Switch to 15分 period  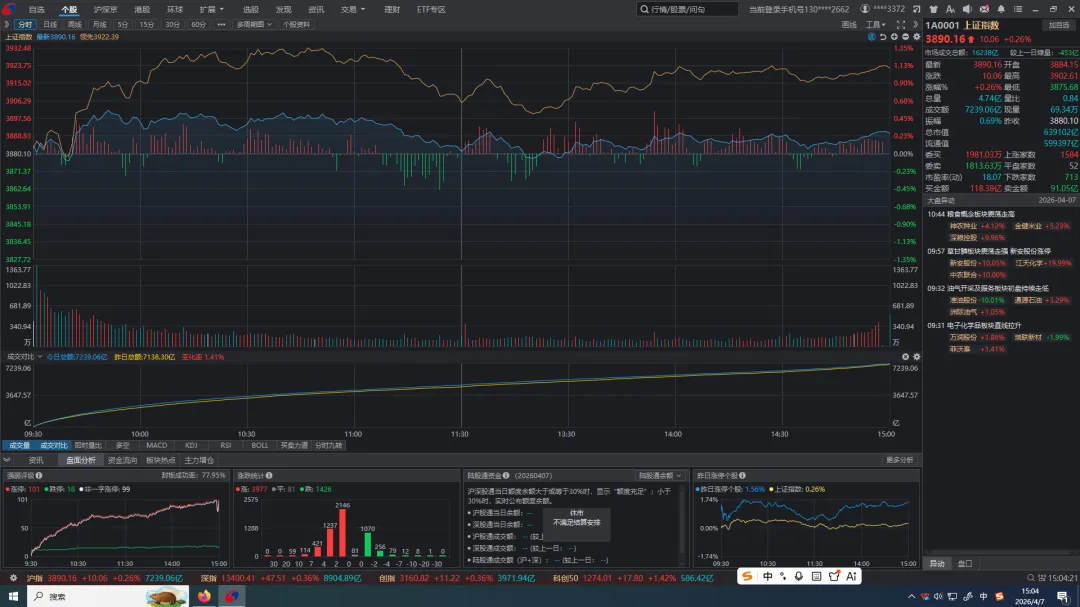click(x=147, y=24)
